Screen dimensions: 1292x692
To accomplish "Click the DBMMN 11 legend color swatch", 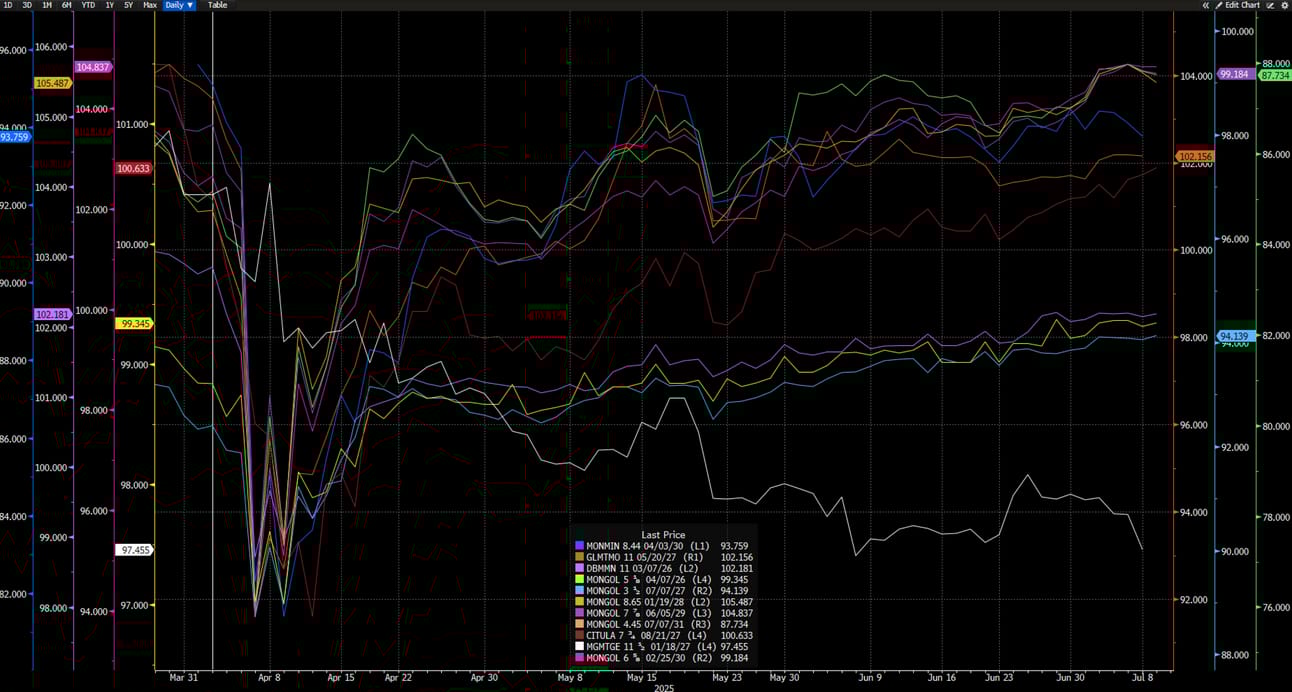I will point(580,568).
